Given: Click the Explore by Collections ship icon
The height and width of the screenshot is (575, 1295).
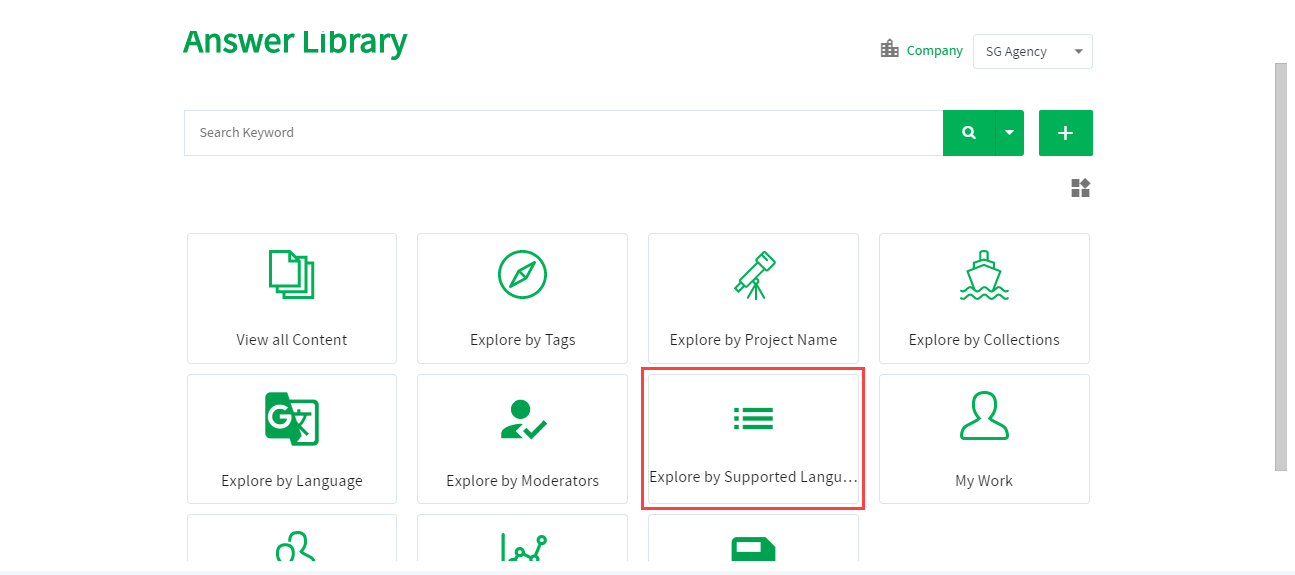Looking at the screenshot, I should [x=984, y=275].
